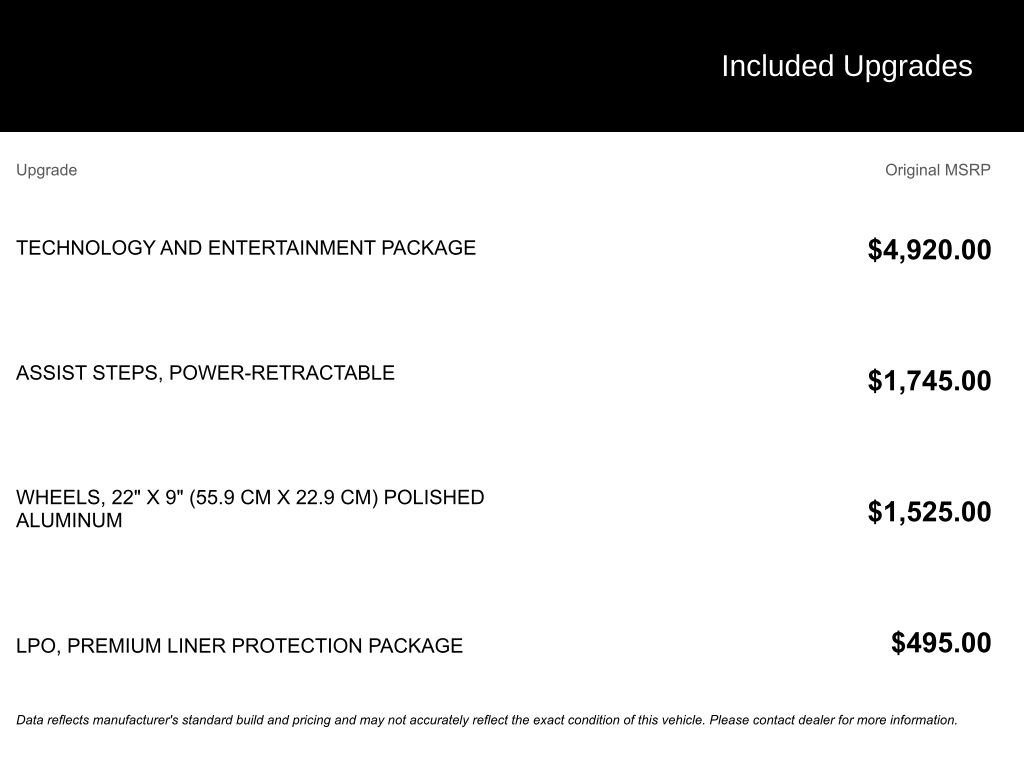The height and width of the screenshot is (768, 1024).
Task: Select the Original MSRP column header
Action: (938, 170)
